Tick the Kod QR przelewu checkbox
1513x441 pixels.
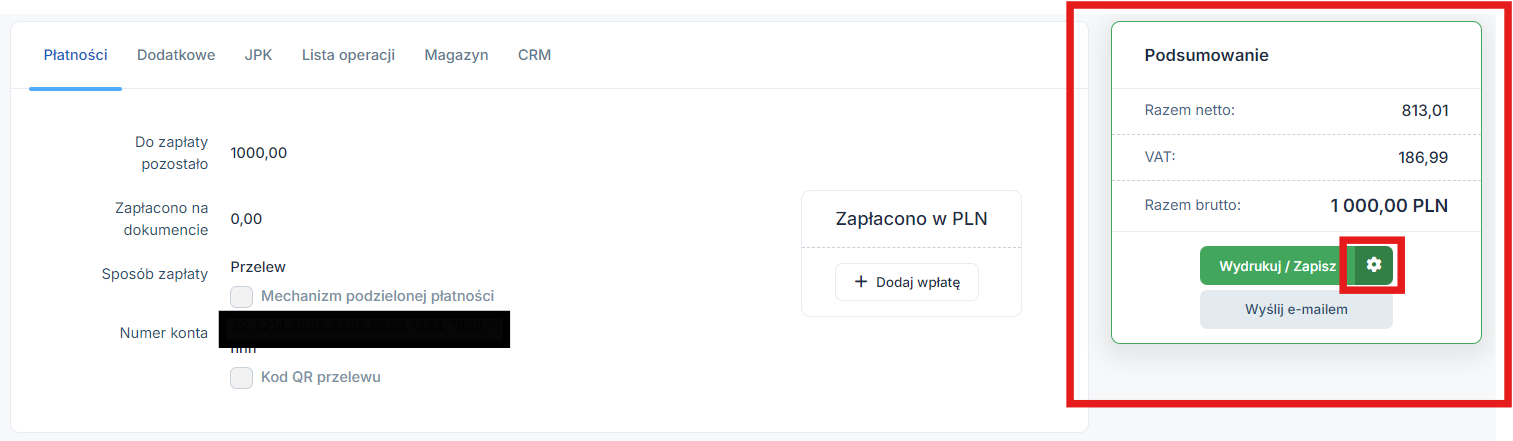[x=241, y=378]
